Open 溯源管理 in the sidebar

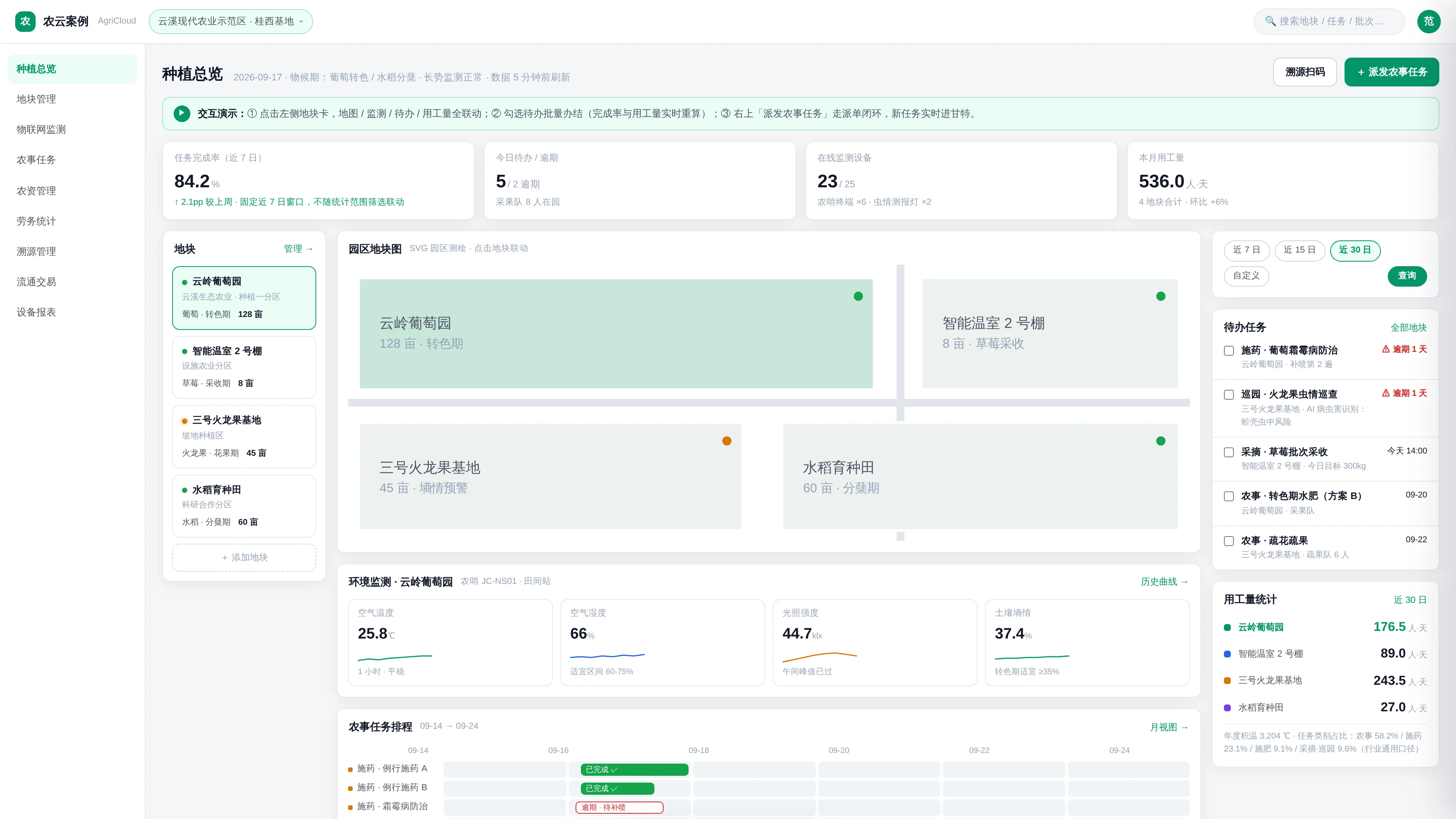point(72,252)
